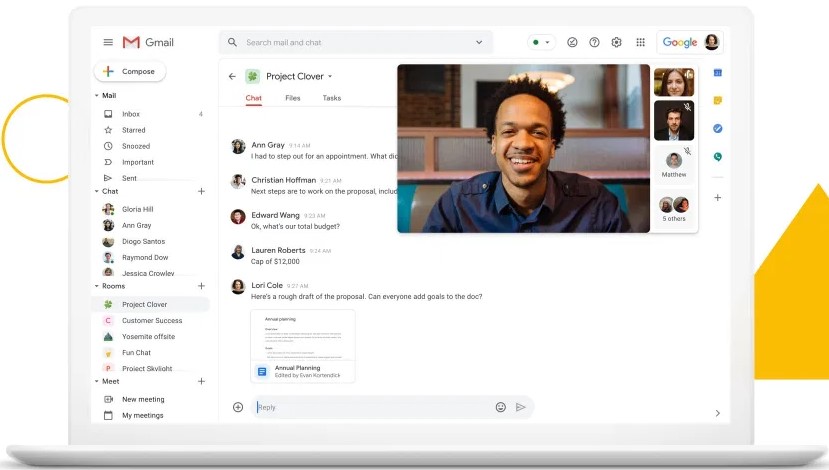The height and width of the screenshot is (470, 829).
Task: Collapse the Mail section
Action: [x=97, y=96]
